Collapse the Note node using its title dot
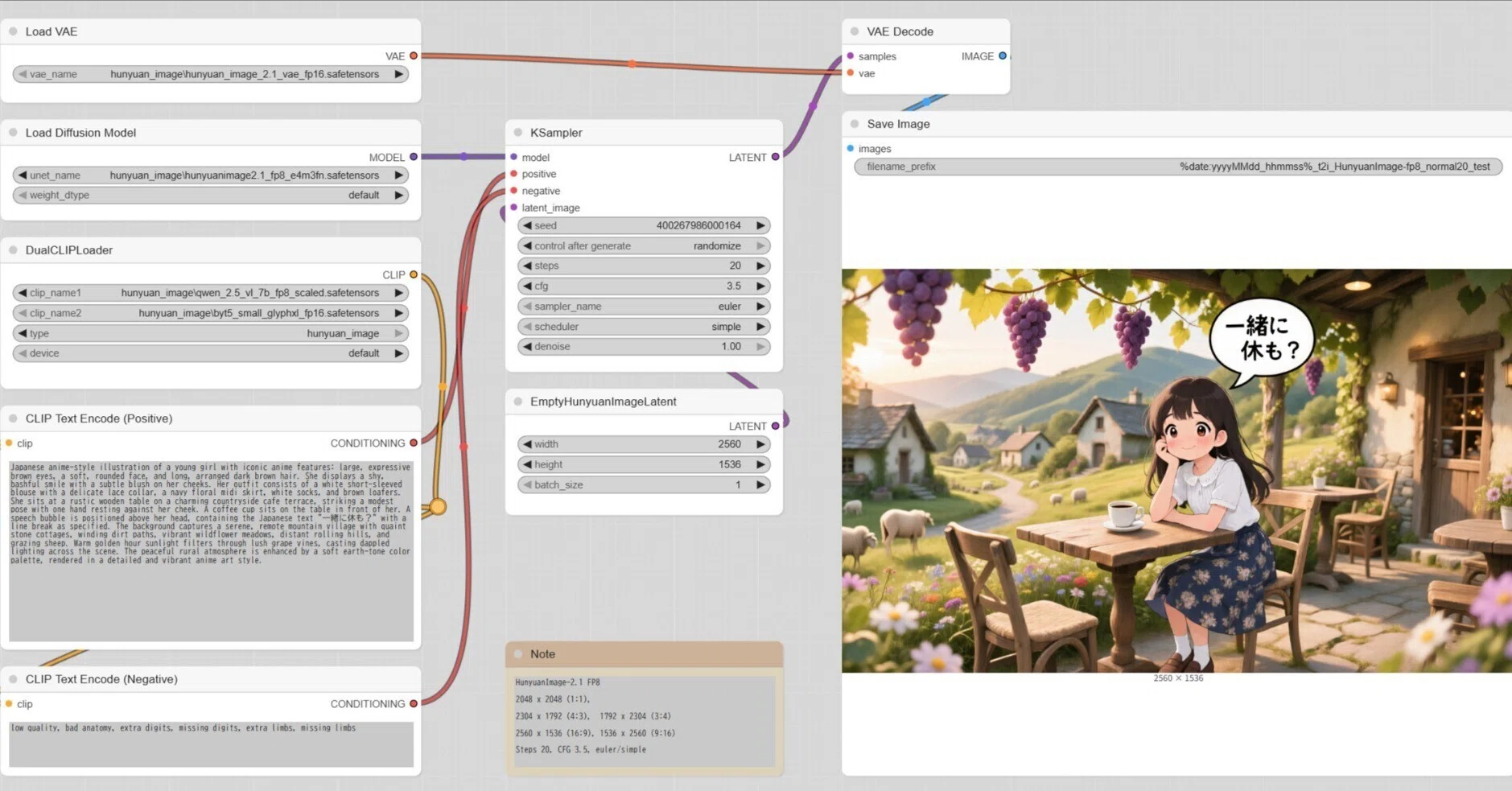Viewport: 1512px width, 791px height. (x=518, y=654)
